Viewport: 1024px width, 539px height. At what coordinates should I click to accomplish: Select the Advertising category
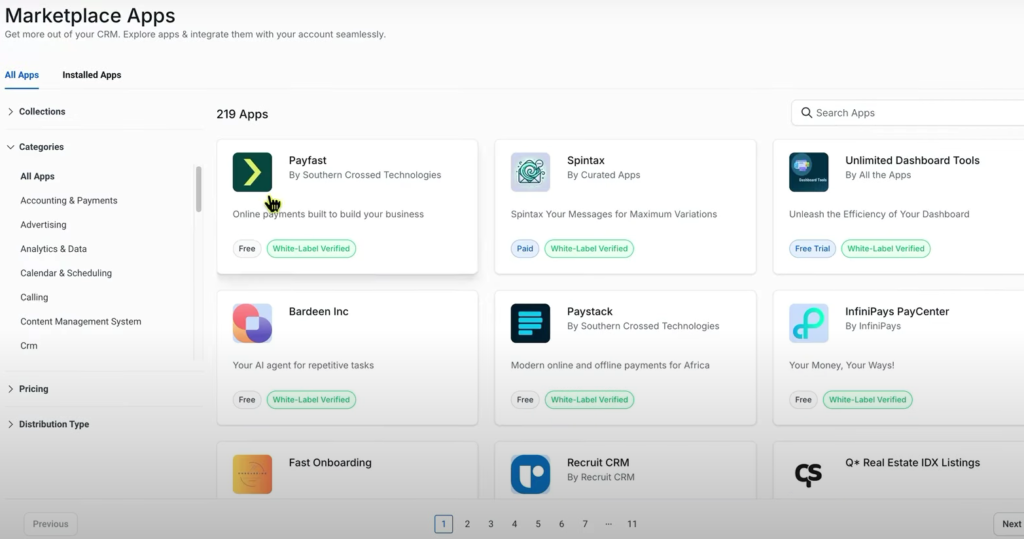(43, 225)
